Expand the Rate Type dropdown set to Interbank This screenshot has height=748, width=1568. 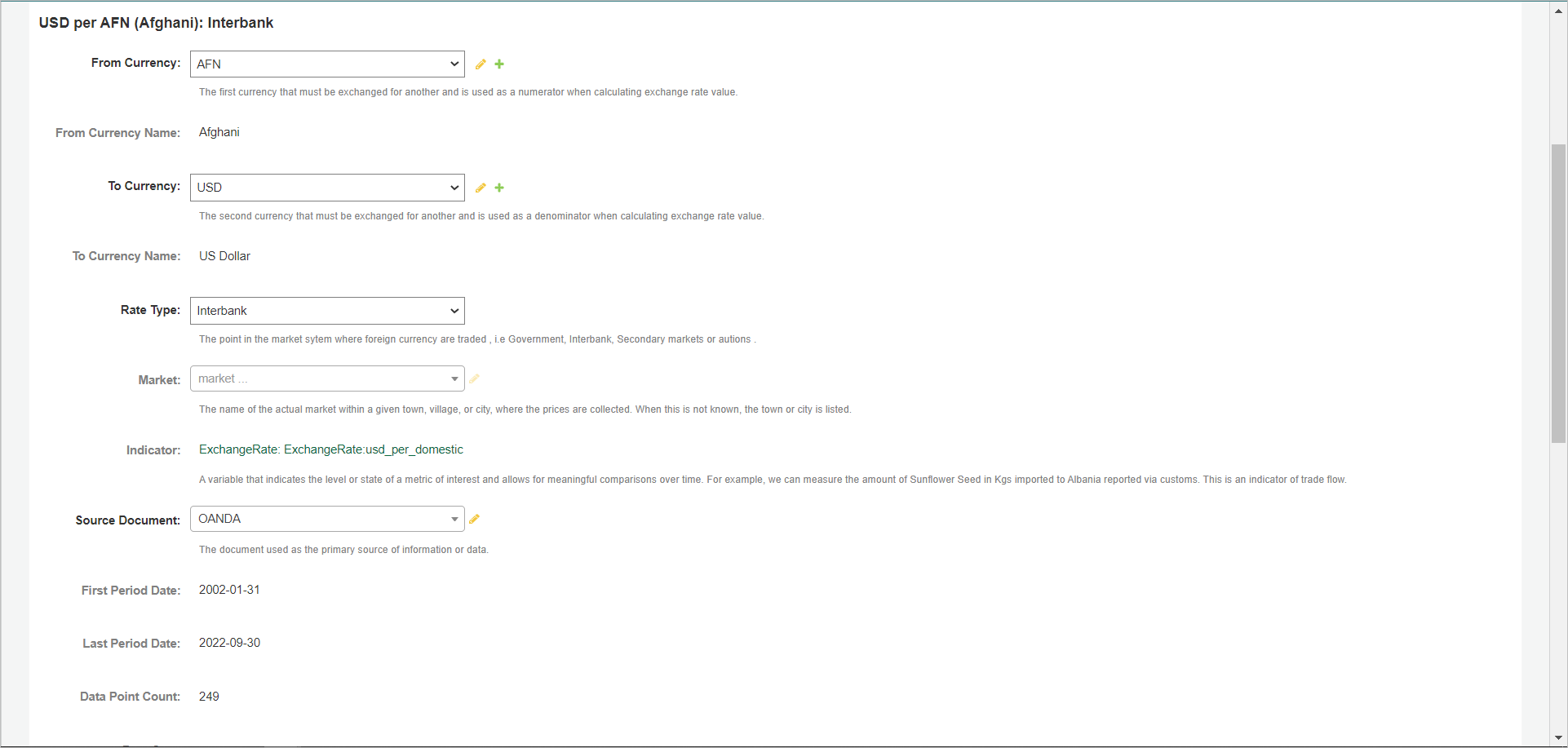pos(327,311)
